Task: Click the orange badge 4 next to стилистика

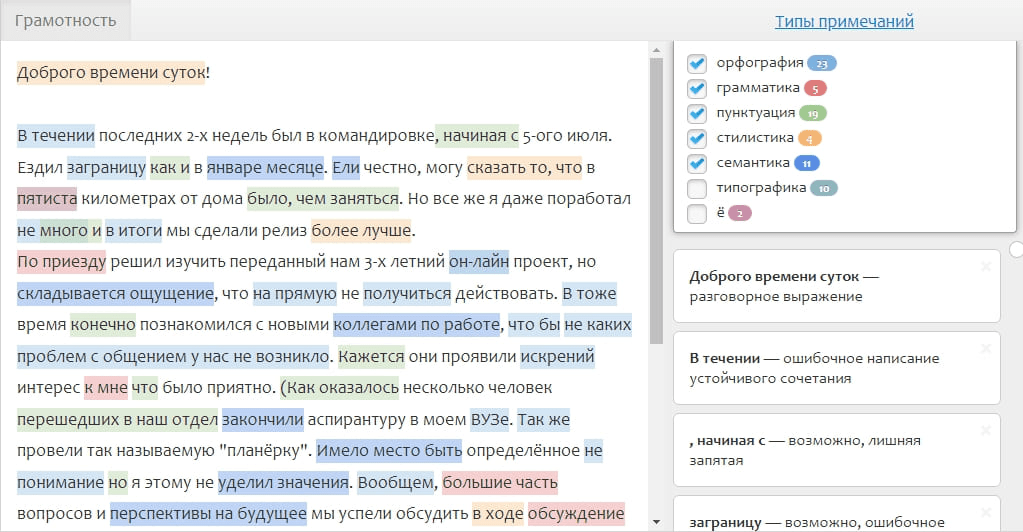Action: (809, 138)
